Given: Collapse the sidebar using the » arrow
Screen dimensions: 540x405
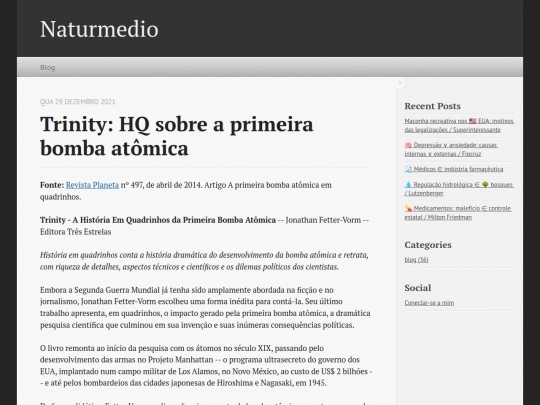Looking at the screenshot, I should [x=400, y=83].
